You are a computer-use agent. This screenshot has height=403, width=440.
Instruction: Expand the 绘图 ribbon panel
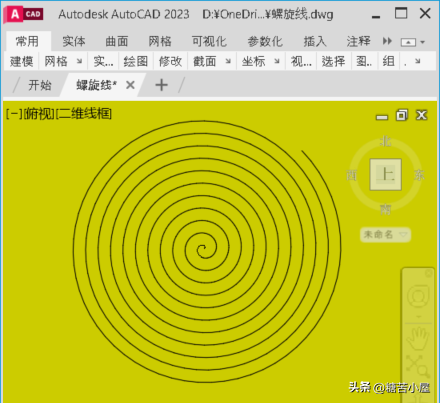(136, 61)
